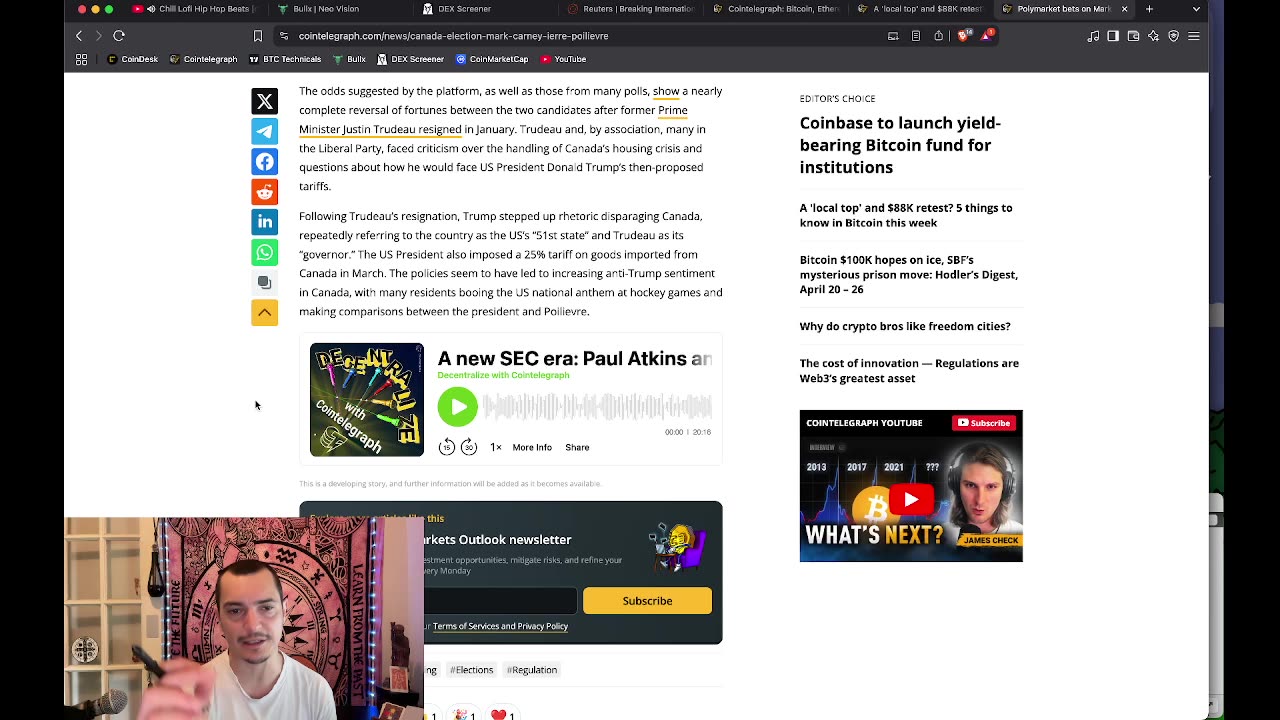Click podcast More Info

[532, 447]
